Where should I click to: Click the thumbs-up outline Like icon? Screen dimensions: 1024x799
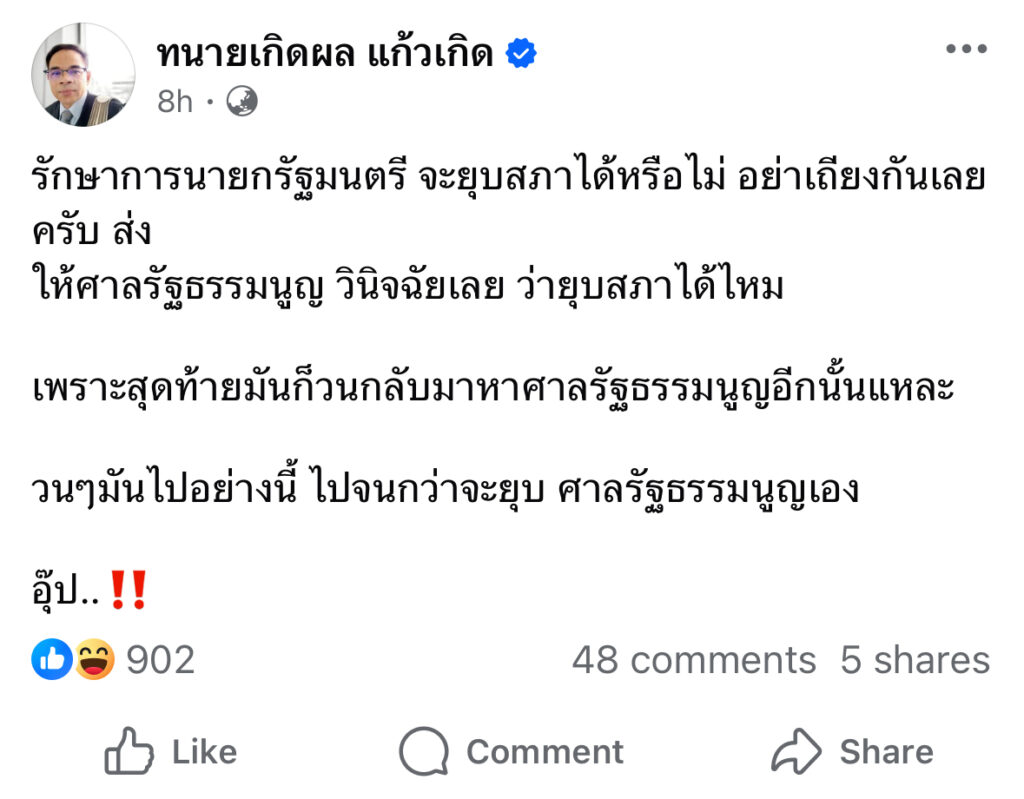pos(129,751)
